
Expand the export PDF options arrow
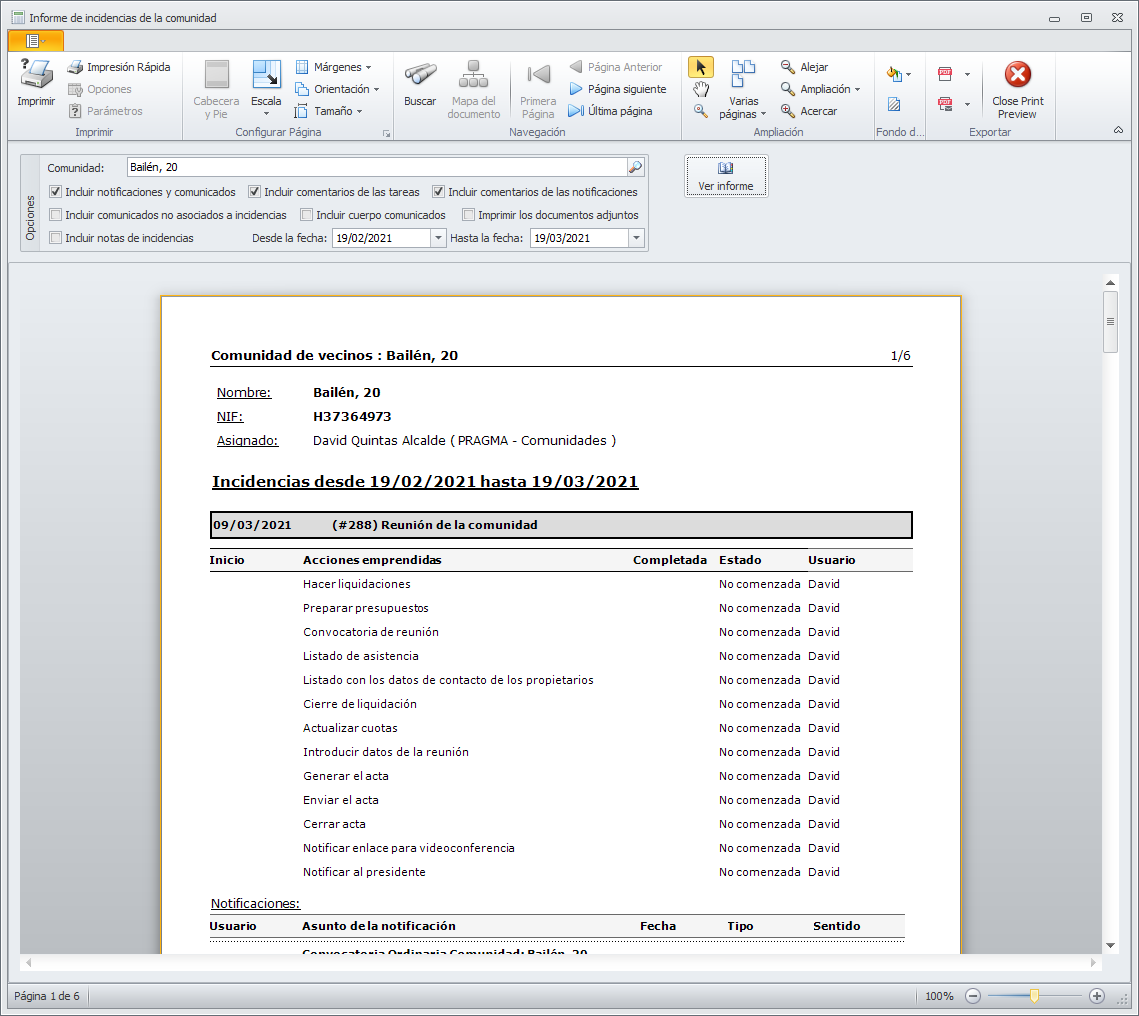pyautogui.click(x=967, y=74)
